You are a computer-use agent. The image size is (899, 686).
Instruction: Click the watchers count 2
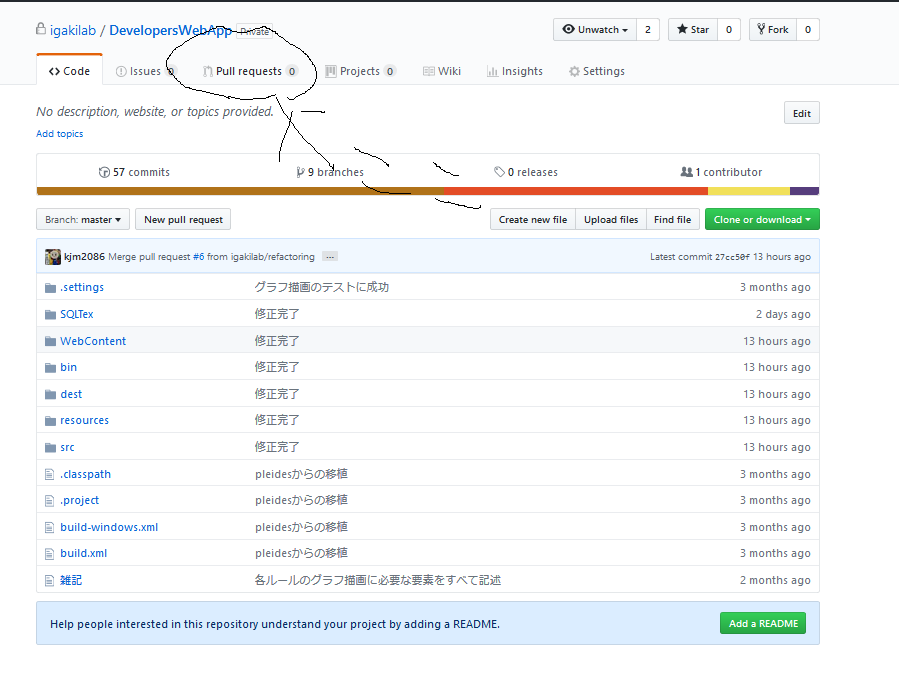648,30
